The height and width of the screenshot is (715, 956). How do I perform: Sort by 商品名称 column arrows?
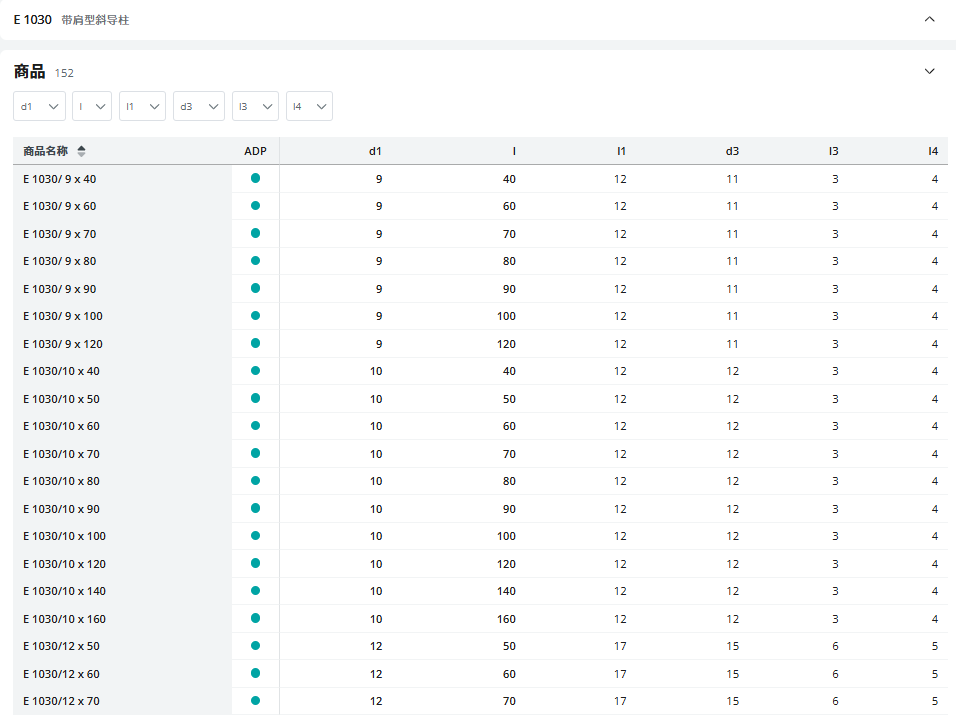[x=82, y=151]
